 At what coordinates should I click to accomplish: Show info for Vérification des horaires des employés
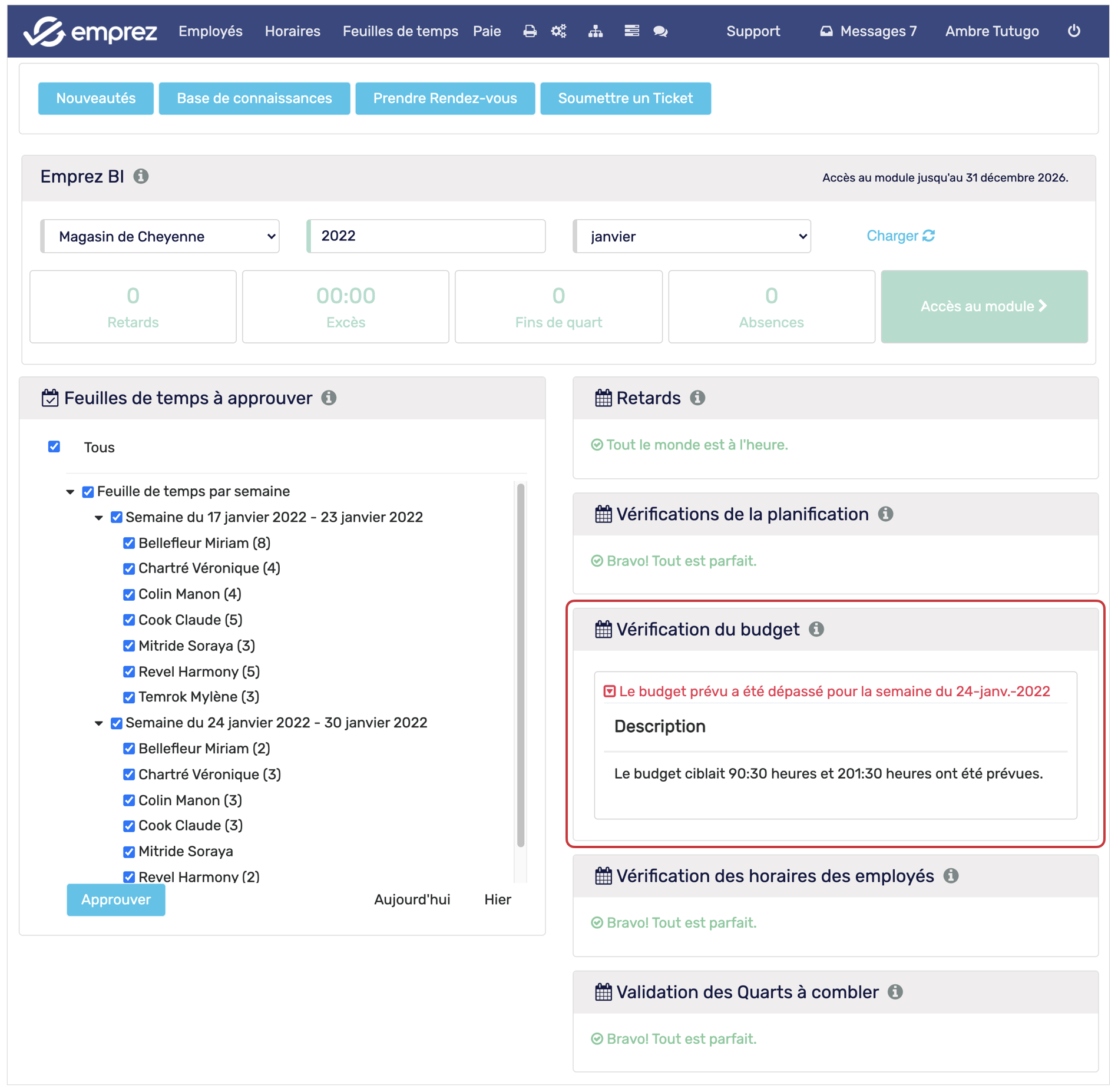[951, 876]
